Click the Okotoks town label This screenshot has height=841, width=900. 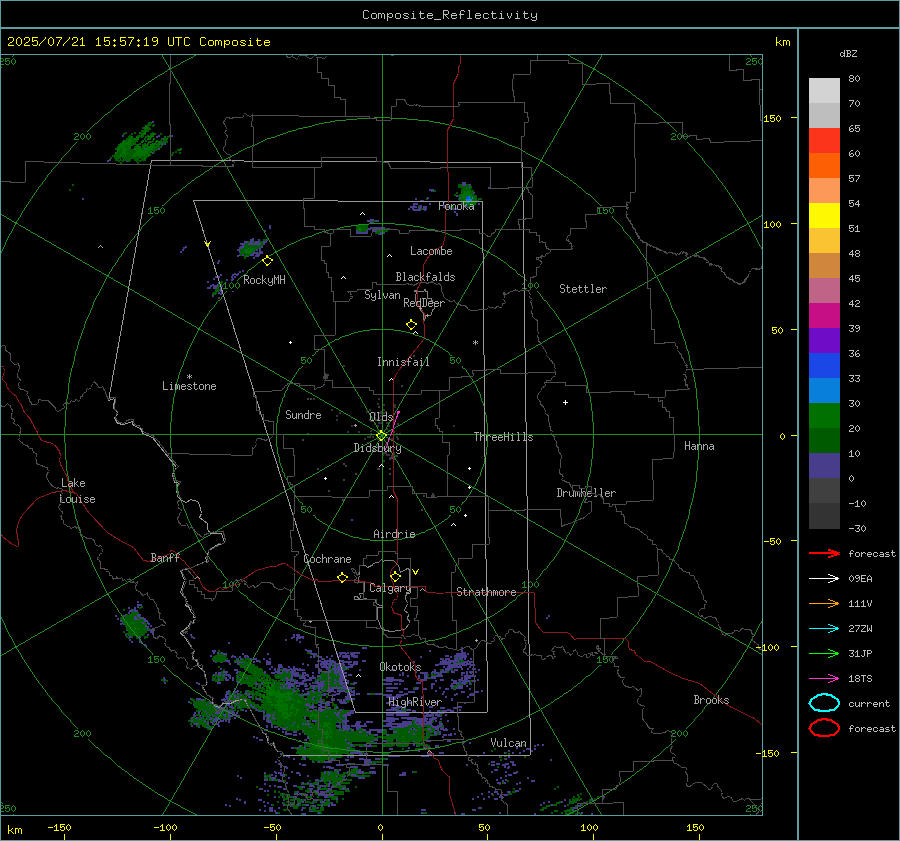pos(400,666)
